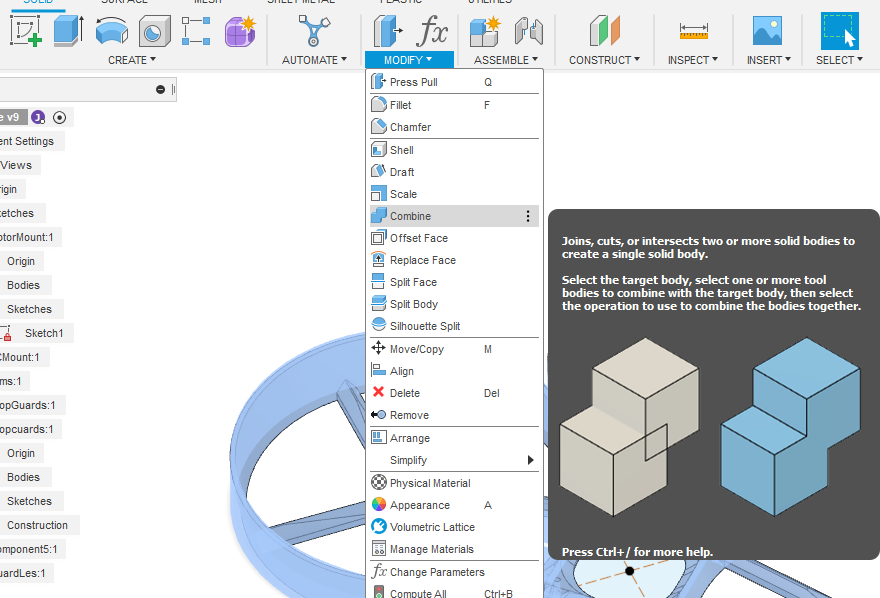Open the INSPECT dropdown

click(x=693, y=60)
